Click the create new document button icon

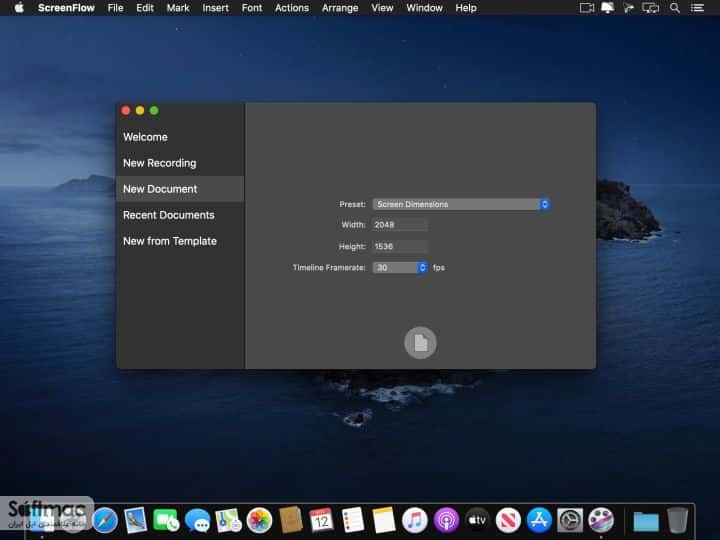[x=420, y=343]
